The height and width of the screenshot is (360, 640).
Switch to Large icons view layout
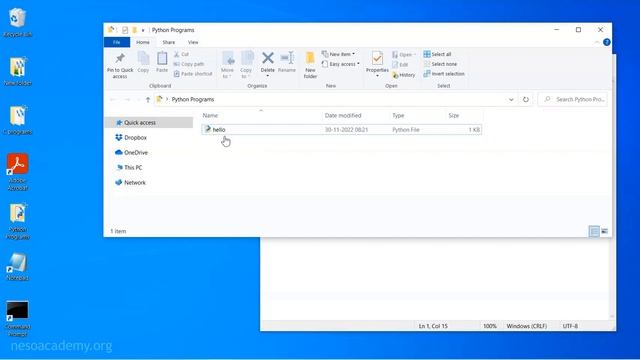604,231
